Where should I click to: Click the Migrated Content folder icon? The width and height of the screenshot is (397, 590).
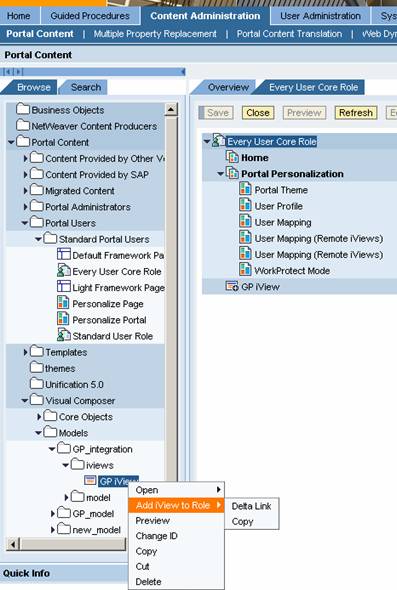(x=37, y=190)
